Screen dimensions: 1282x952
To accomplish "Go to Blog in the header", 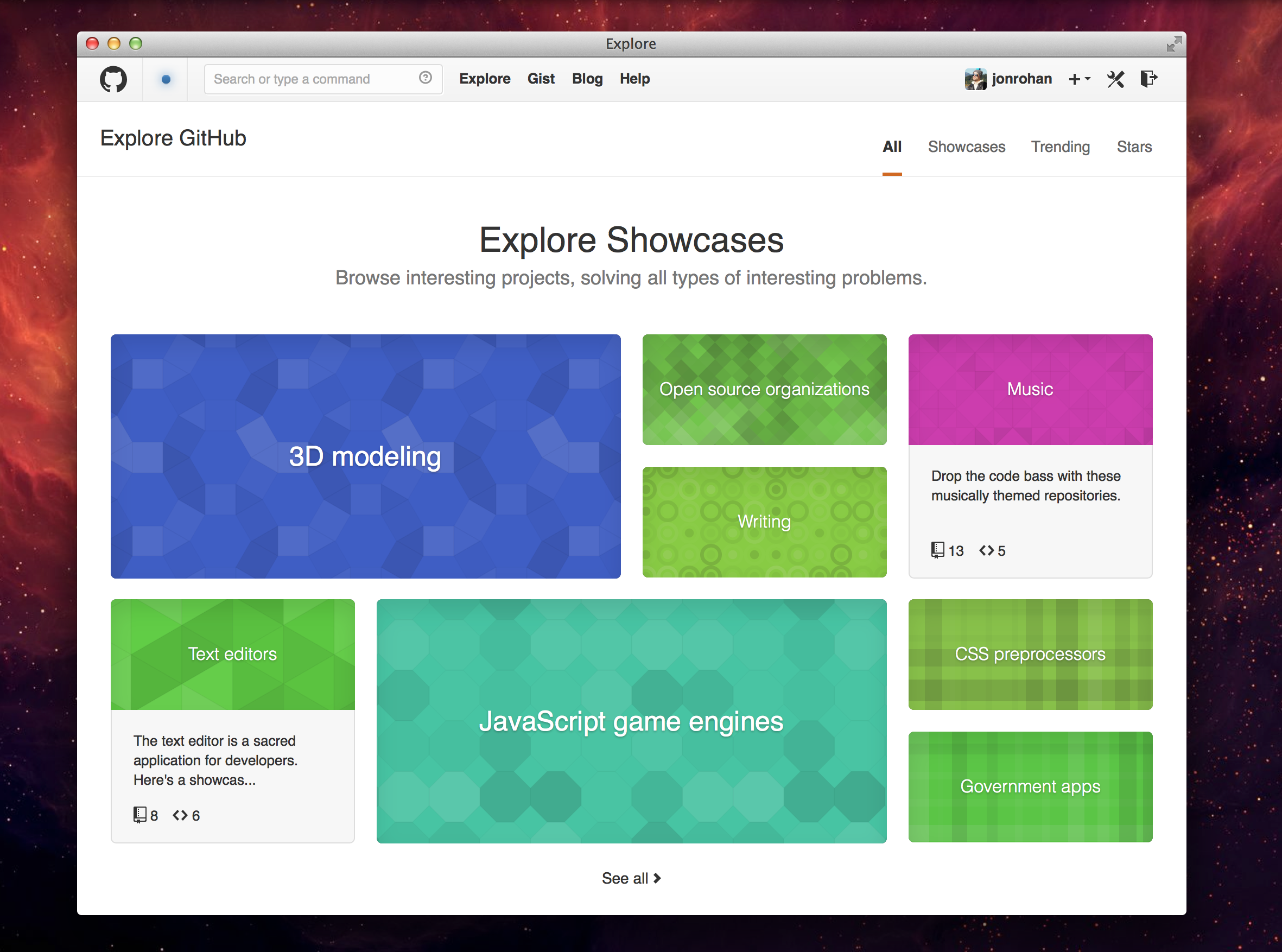I will click(587, 79).
